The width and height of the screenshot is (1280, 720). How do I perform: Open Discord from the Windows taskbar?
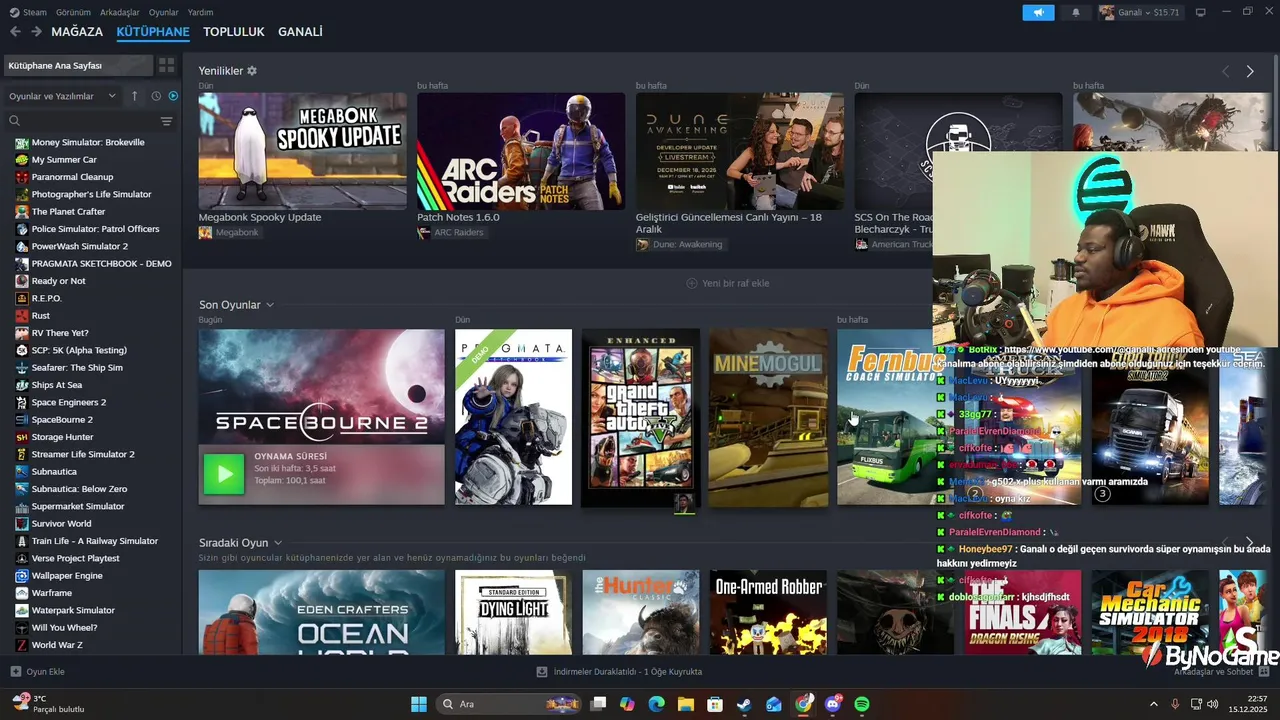coord(833,704)
